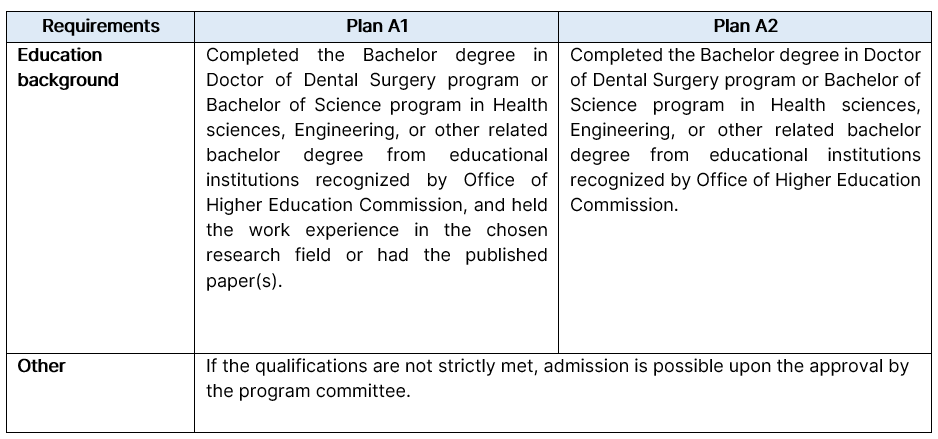Click 'Doctor of Dental Surgery program or' line
The image size is (938, 439).
click(376, 80)
